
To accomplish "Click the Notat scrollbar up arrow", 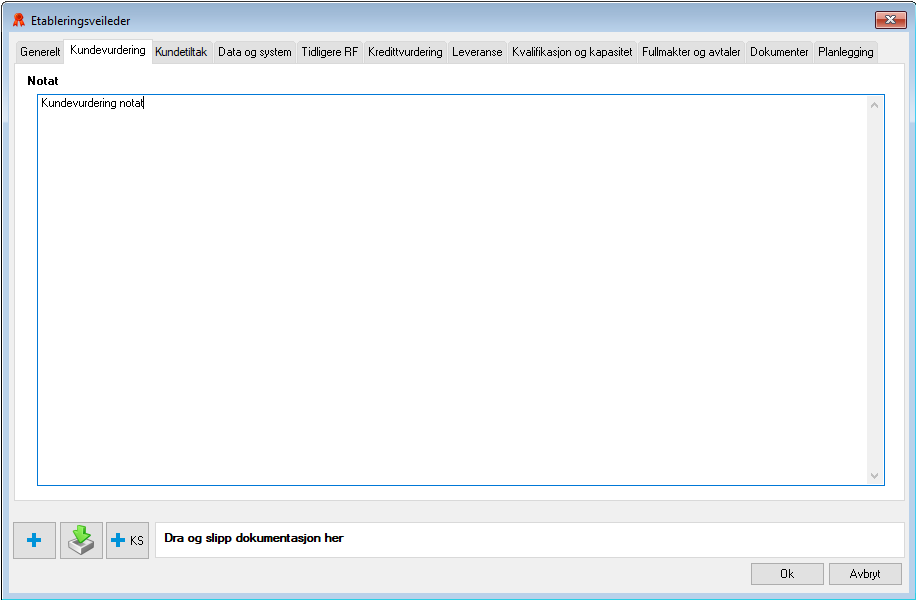I will (875, 105).
